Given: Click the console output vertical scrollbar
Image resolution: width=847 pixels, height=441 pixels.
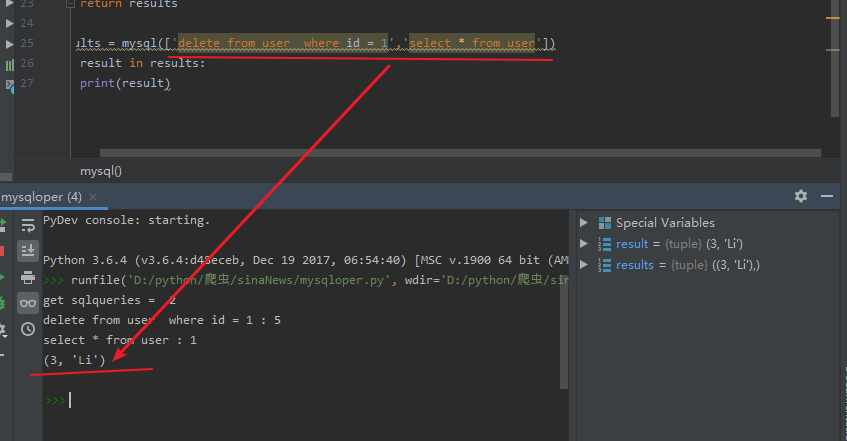Looking at the screenshot, I should click(564, 330).
